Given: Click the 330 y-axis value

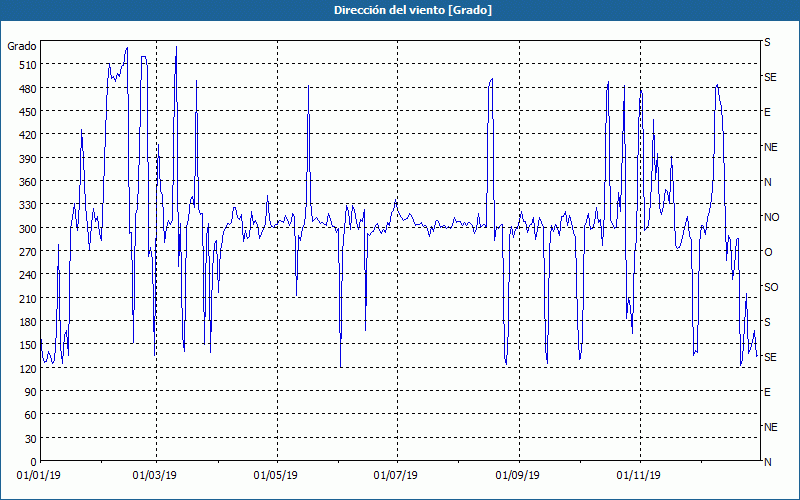Looking at the screenshot, I should 29,205.
